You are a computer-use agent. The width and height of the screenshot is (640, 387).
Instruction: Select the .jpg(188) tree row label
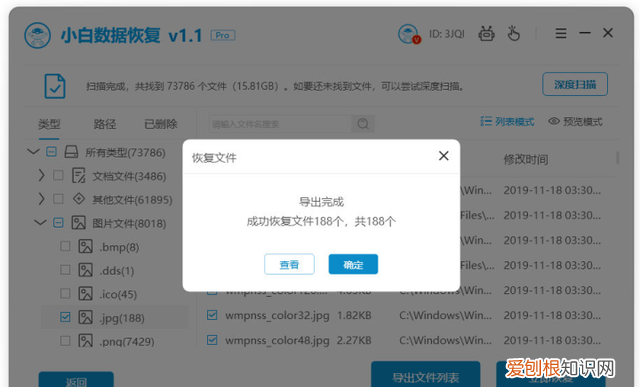pyautogui.click(x=122, y=318)
